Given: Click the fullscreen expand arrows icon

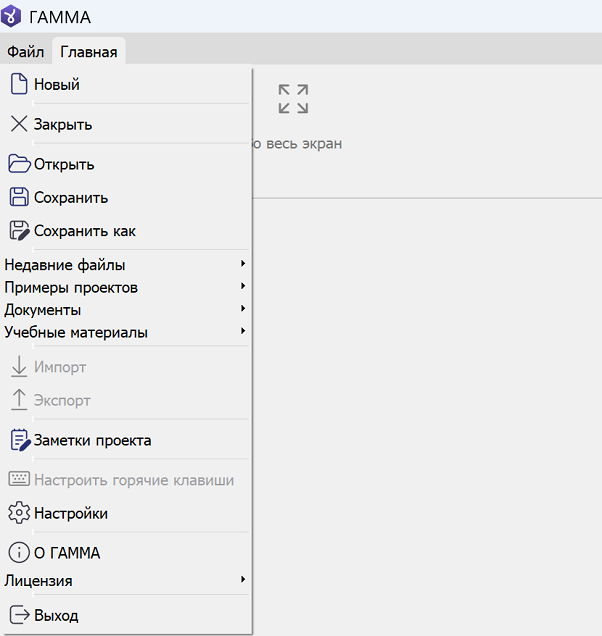Looking at the screenshot, I should 293,99.
